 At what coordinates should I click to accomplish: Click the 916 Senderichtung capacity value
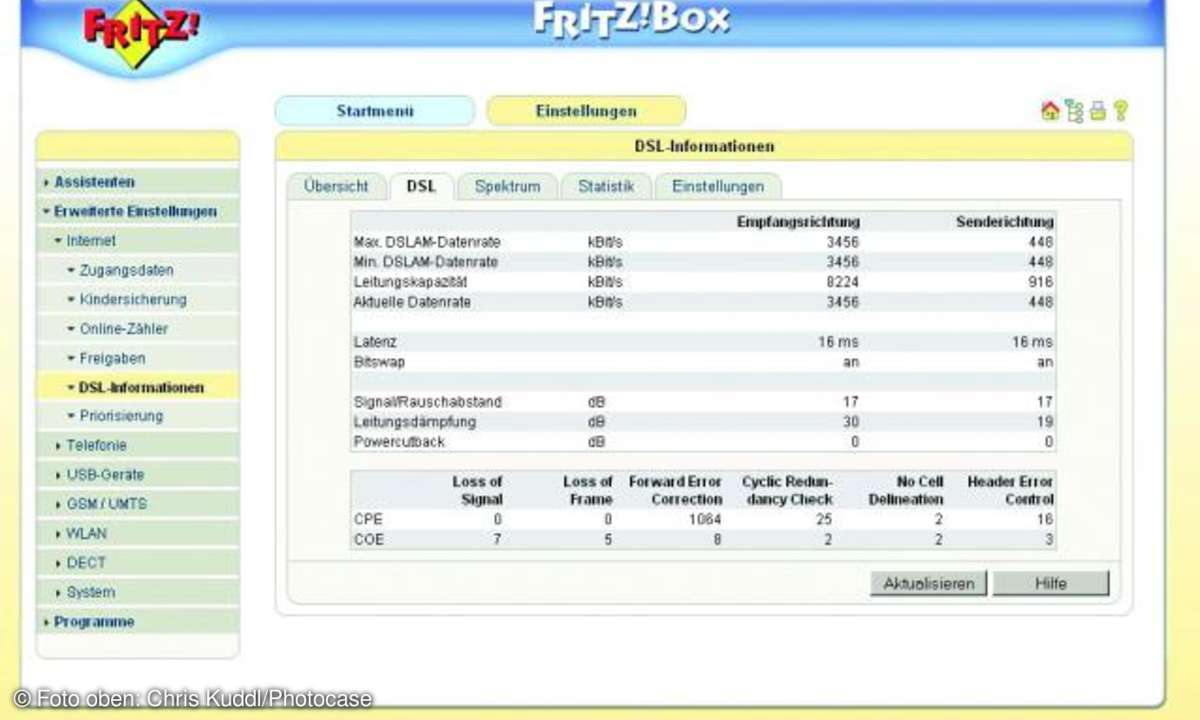pyautogui.click(x=1042, y=282)
